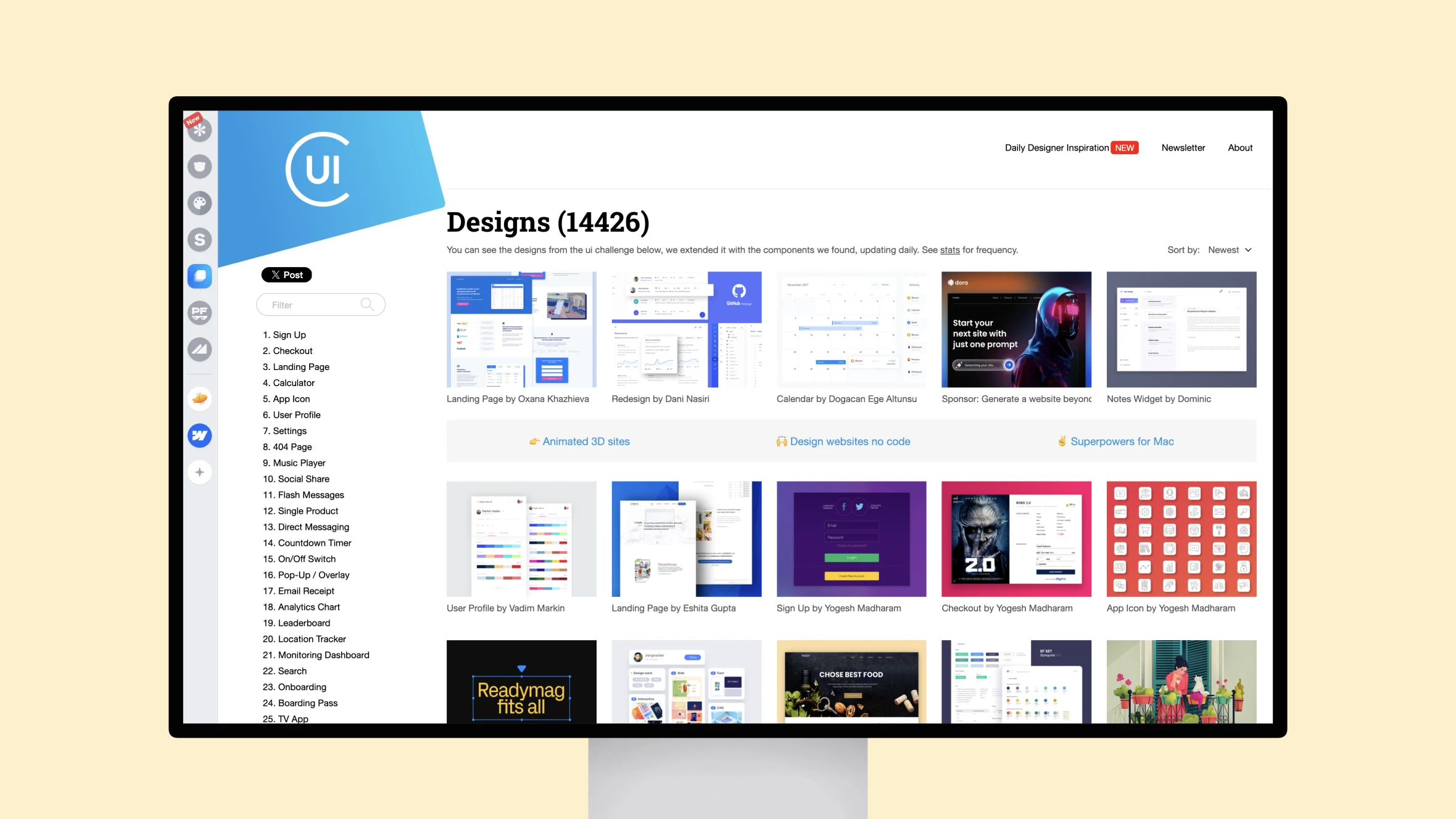Image resolution: width=1456 pixels, height=819 pixels.
Task: Click the brush/drawing tool icon in sidebar
Action: (200, 202)
